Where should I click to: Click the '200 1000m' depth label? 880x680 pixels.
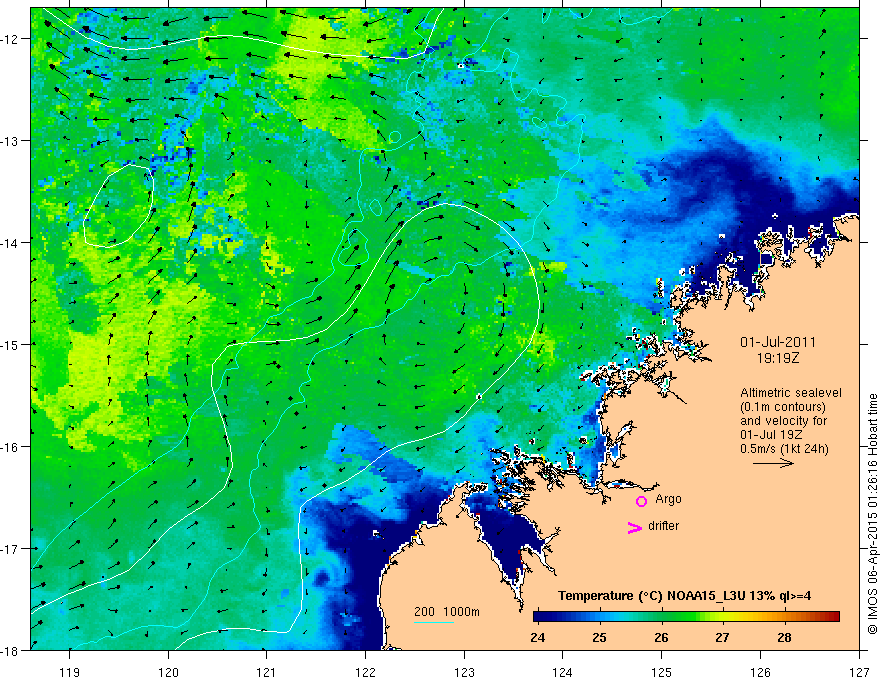point(447,612)
